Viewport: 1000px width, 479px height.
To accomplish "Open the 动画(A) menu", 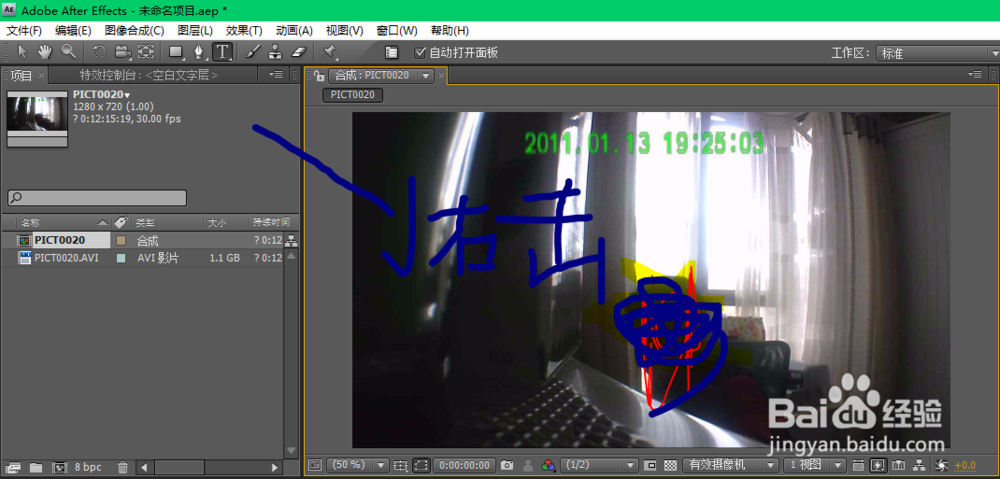I will 294,31.
